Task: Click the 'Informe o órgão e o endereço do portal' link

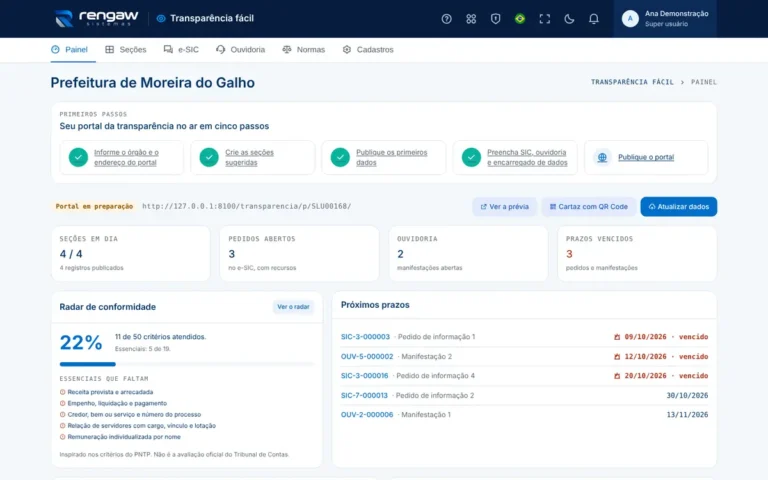Action: pyautogui.click(x=126, y=157)
